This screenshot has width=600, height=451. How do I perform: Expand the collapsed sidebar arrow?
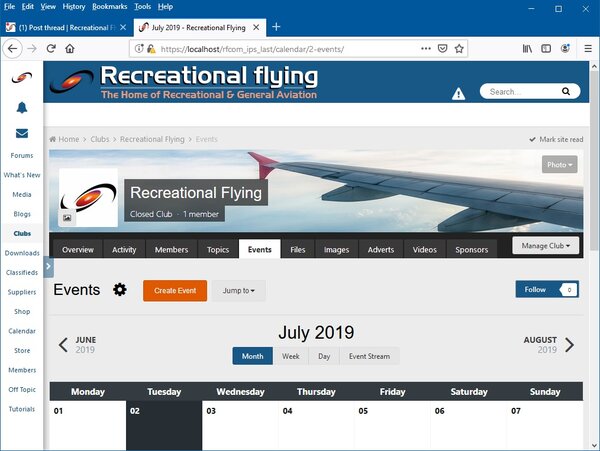49,267
